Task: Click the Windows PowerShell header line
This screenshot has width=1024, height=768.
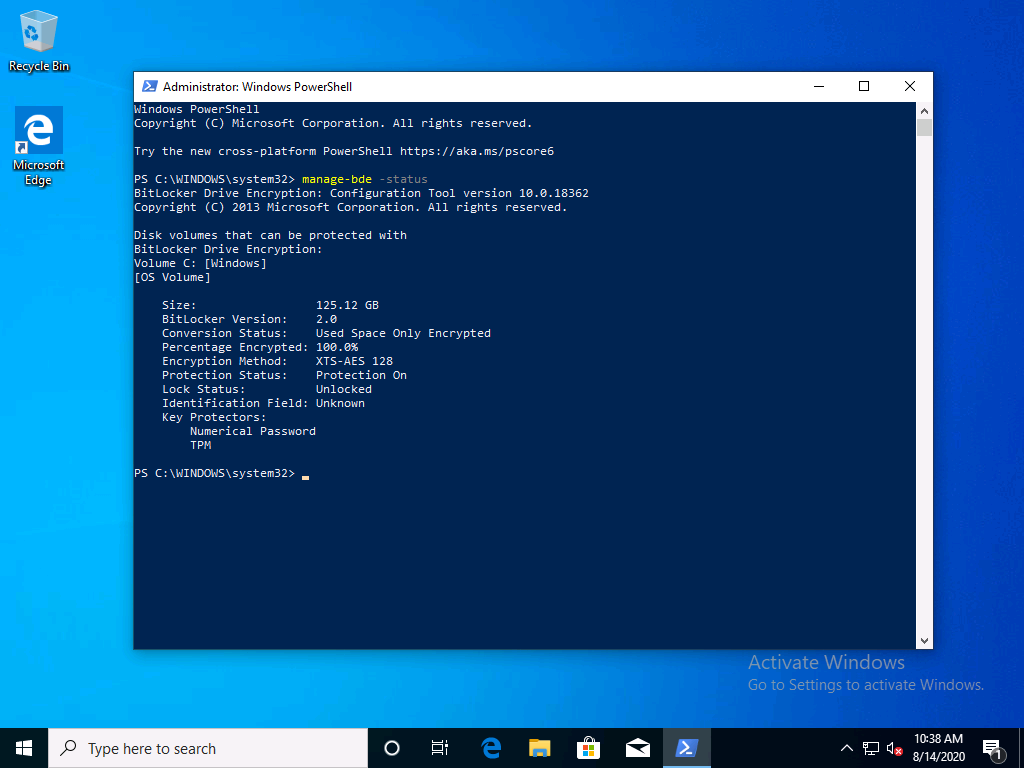Action: (197, 109)
